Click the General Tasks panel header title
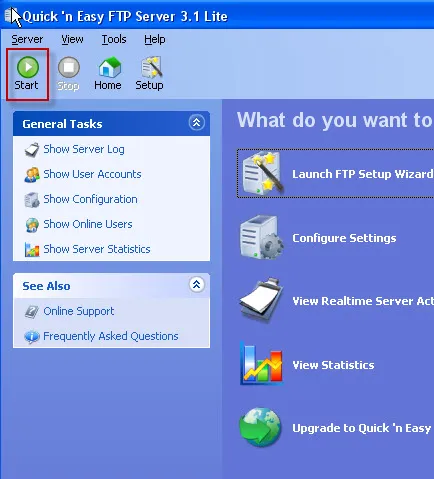 point(62,124)
